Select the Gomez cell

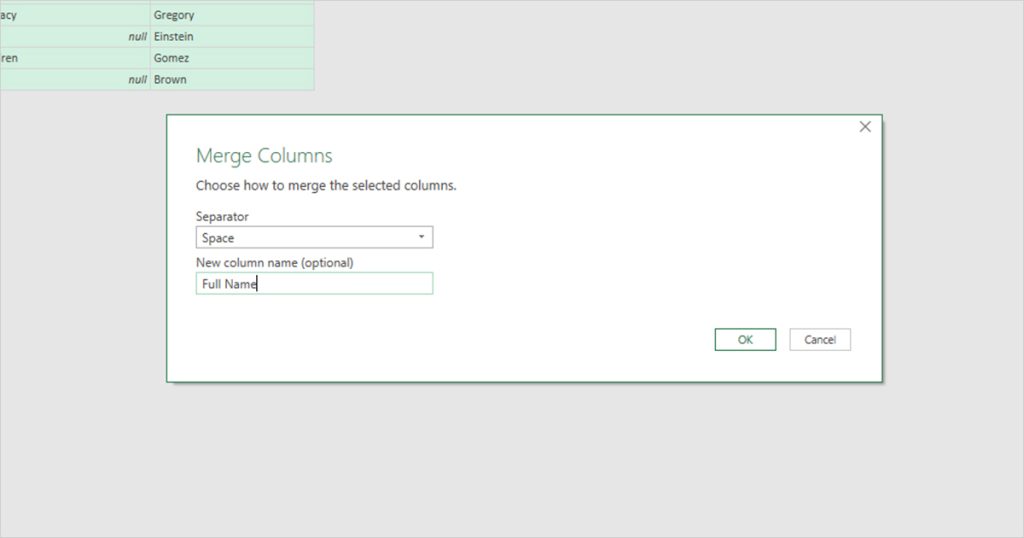point(231,58)
